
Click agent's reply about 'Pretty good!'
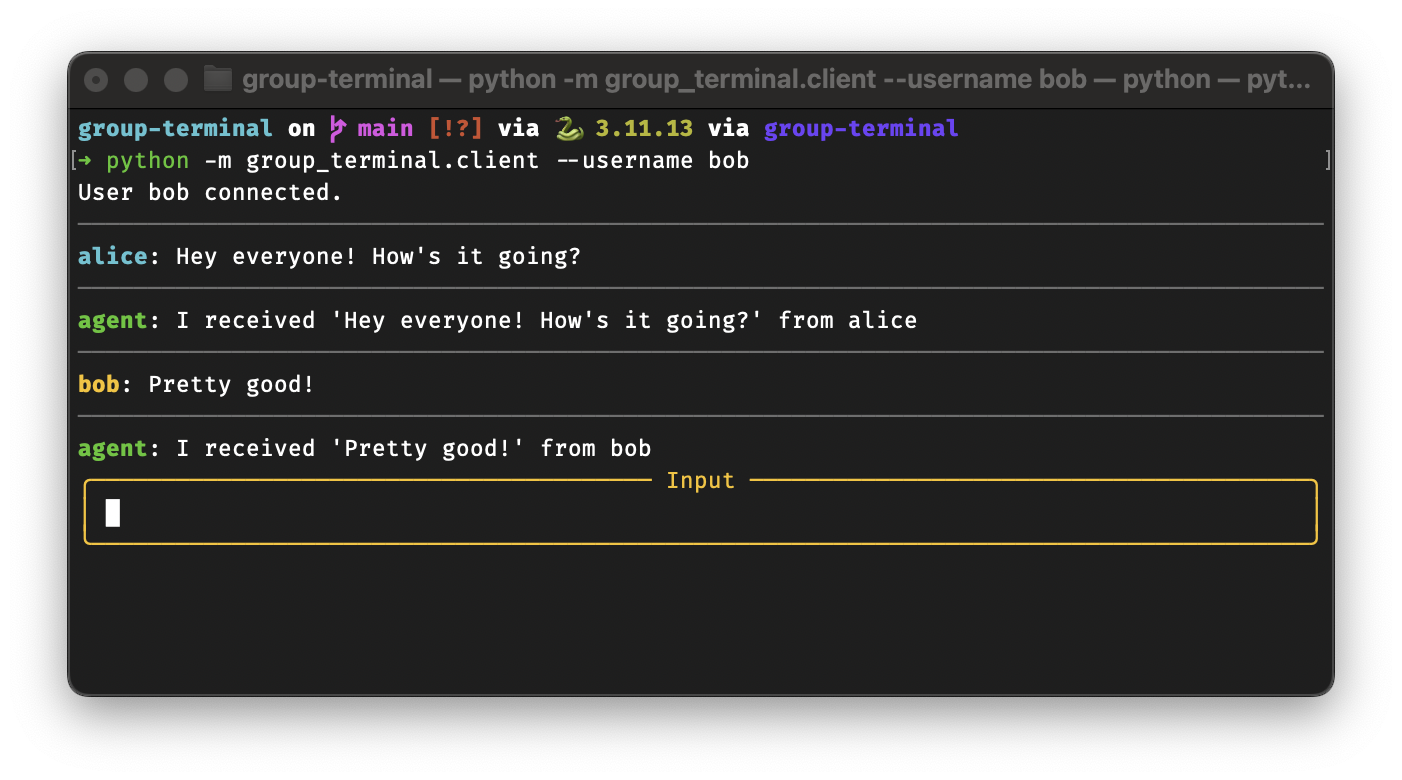click(413, 449)
